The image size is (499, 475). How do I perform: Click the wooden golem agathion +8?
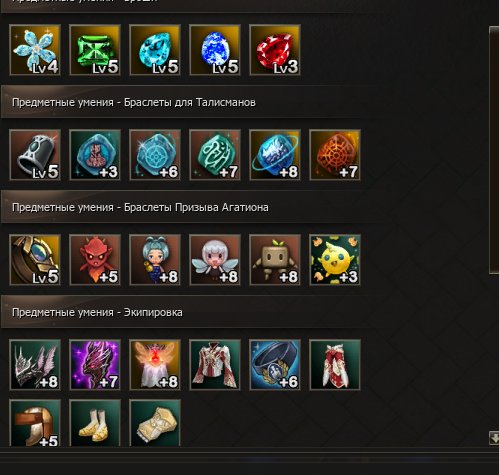275,260
